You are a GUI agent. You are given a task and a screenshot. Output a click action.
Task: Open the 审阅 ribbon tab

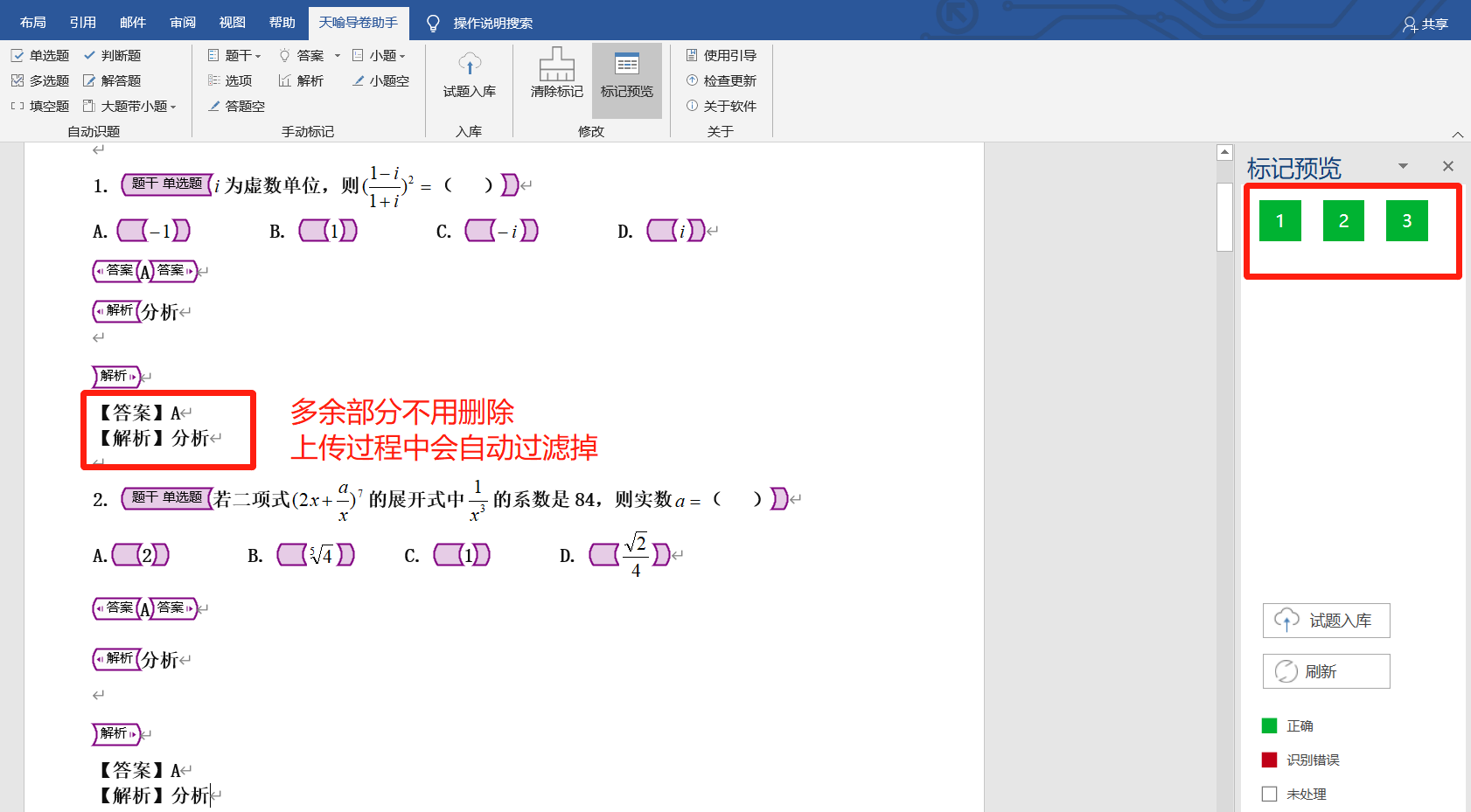pos(183,23)
